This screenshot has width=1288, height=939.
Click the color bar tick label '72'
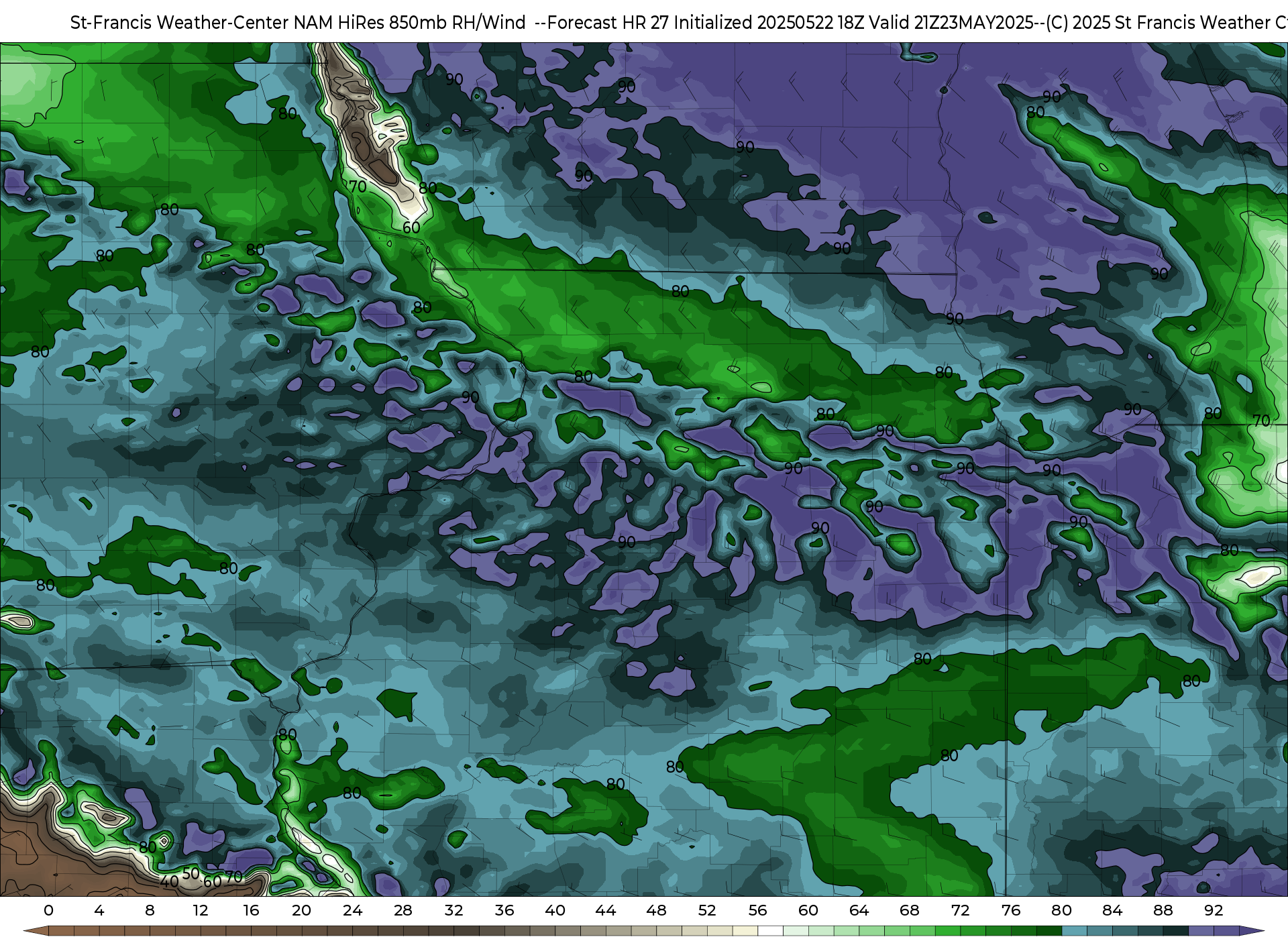(x=960, y=910)
